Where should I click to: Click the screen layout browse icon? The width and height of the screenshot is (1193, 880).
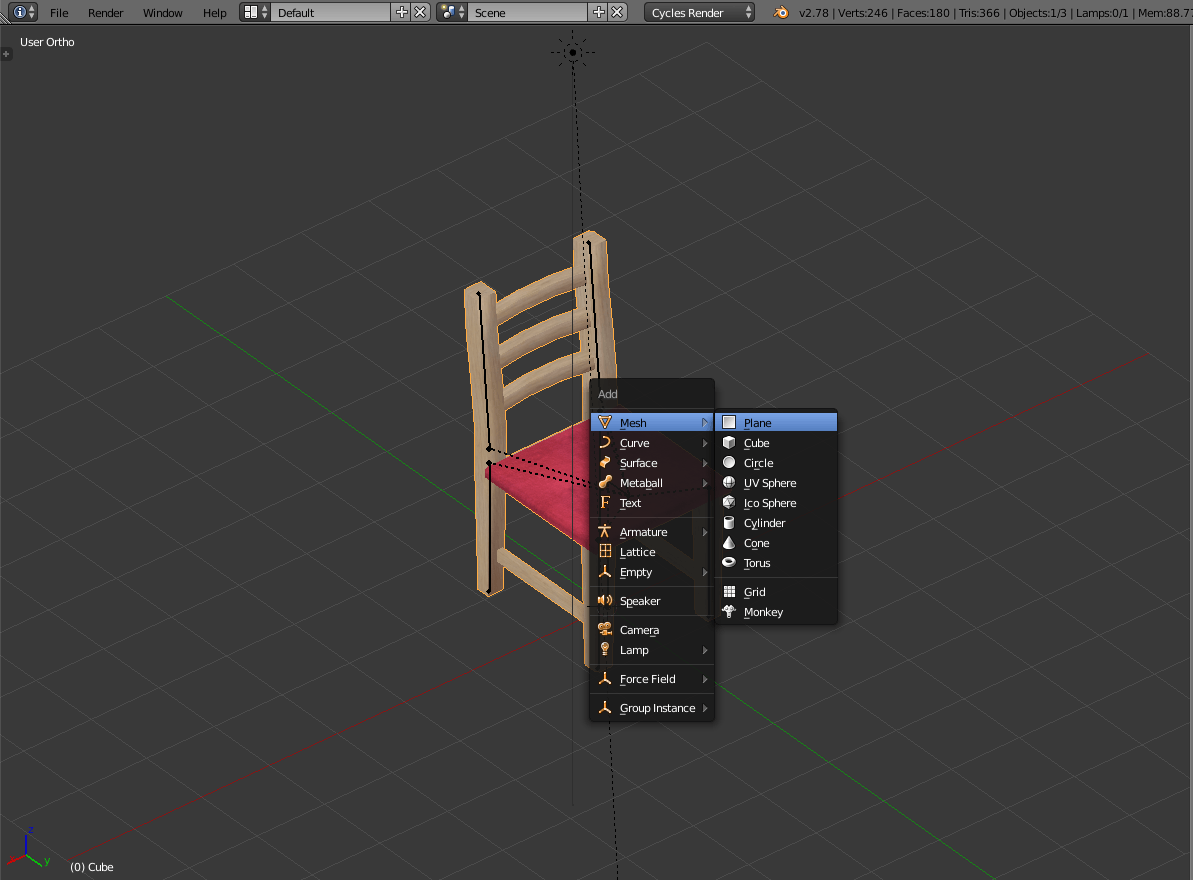click(x=256, y=13)
